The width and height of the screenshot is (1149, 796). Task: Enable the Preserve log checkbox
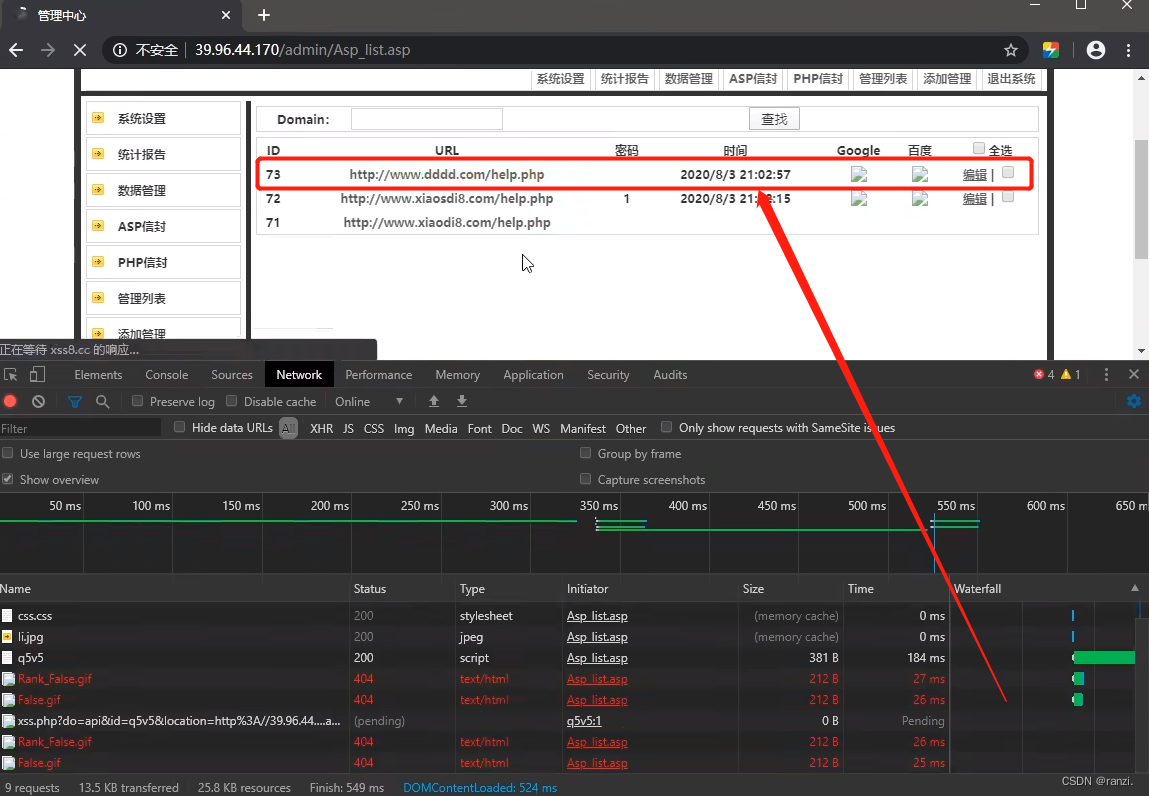coord(137,401)
